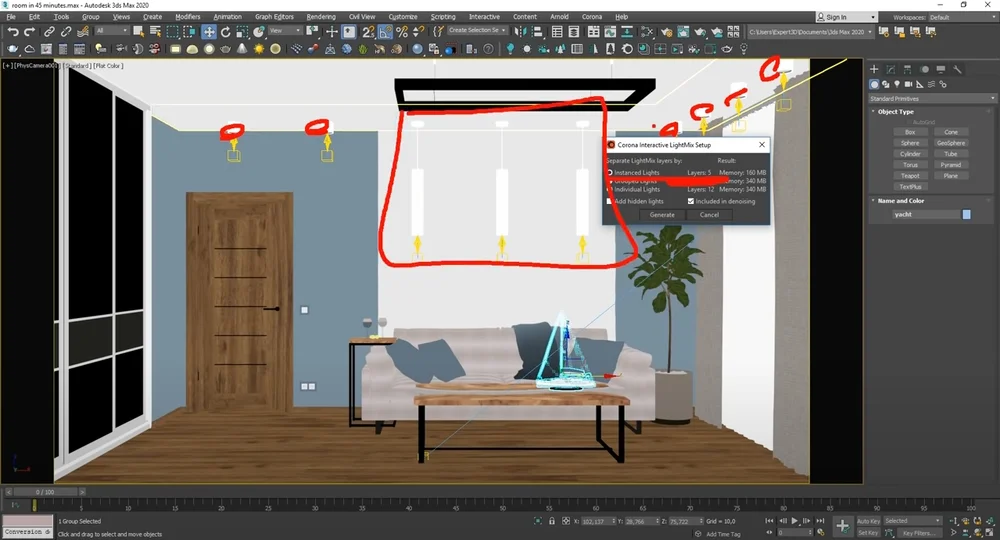Activate the Select and Link tool

click(x=49, y=31)
